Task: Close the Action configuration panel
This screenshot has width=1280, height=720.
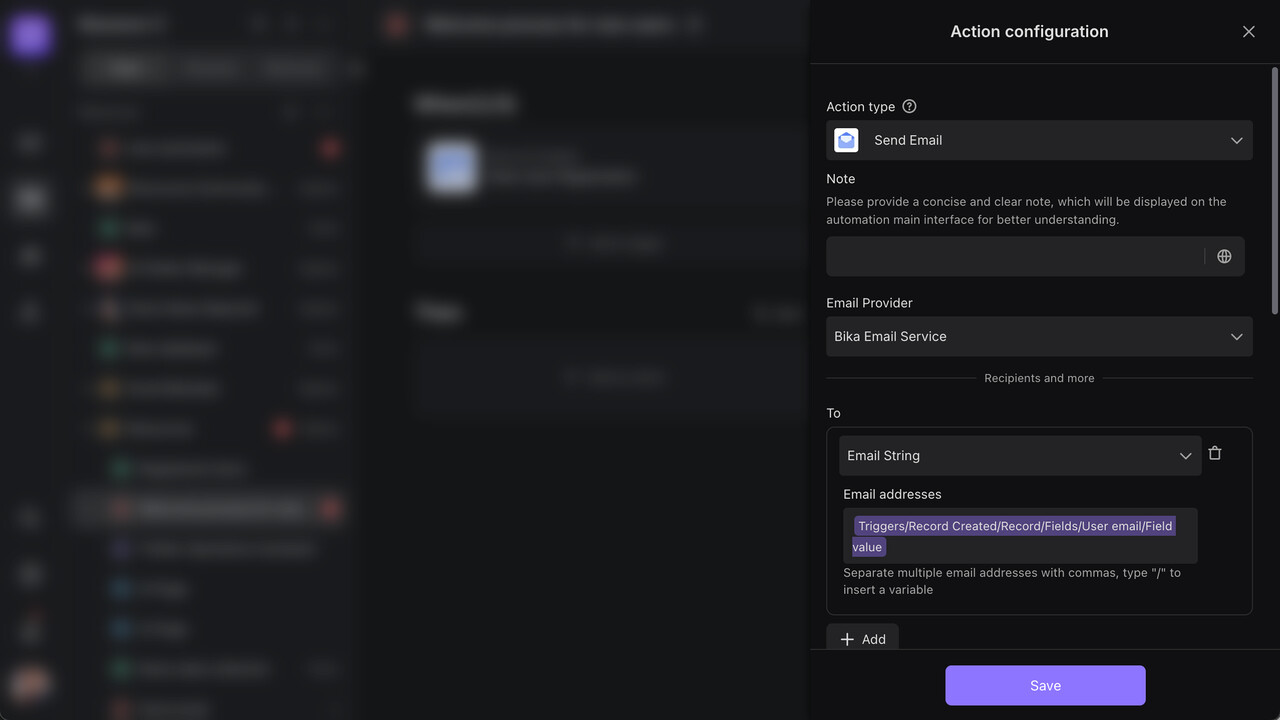Action: [x=1248, y=32]
